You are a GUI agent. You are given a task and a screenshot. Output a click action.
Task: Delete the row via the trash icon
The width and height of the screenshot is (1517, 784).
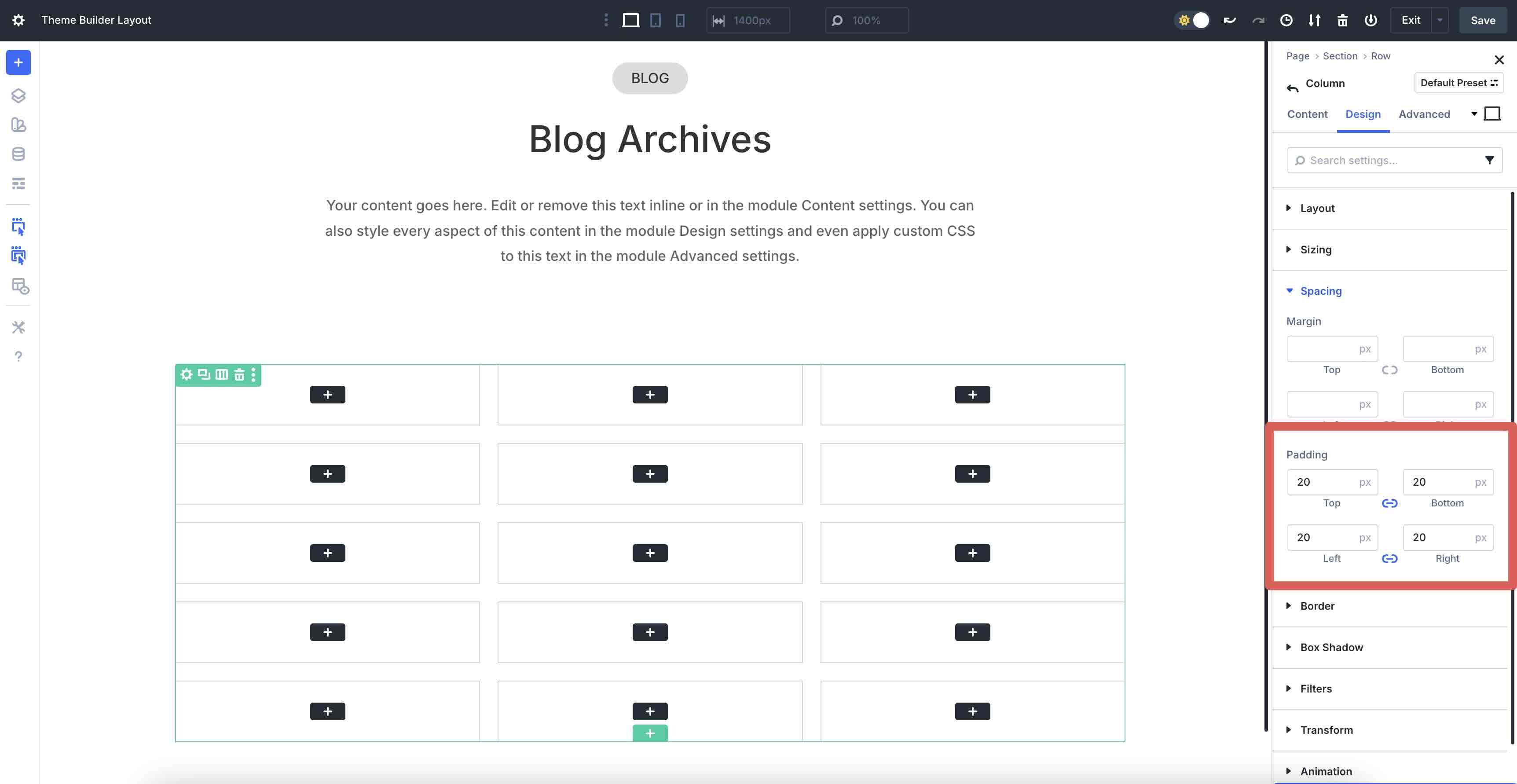point(239,375)
